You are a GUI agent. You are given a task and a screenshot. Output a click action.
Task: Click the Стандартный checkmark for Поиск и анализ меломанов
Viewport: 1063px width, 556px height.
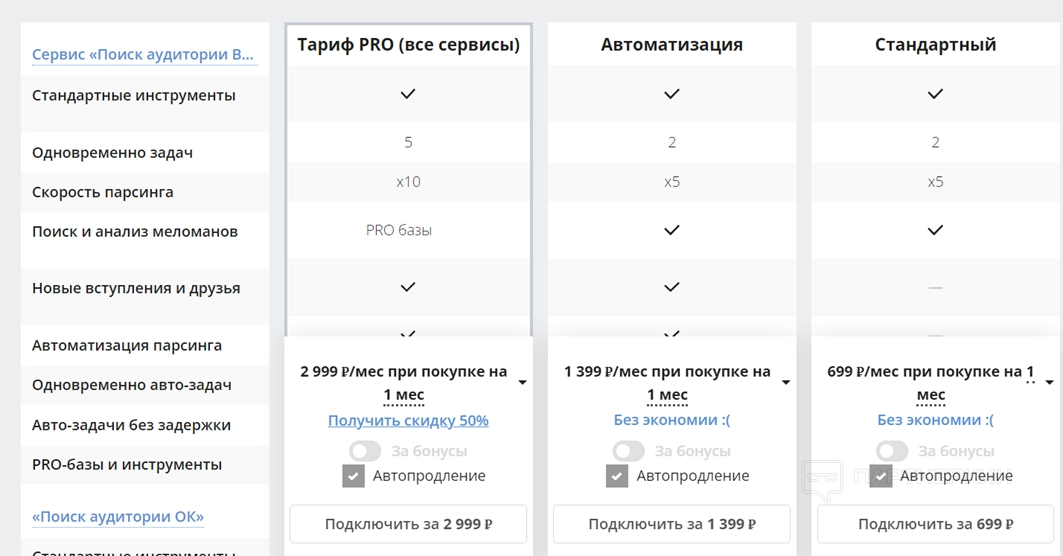coord(935,230)
